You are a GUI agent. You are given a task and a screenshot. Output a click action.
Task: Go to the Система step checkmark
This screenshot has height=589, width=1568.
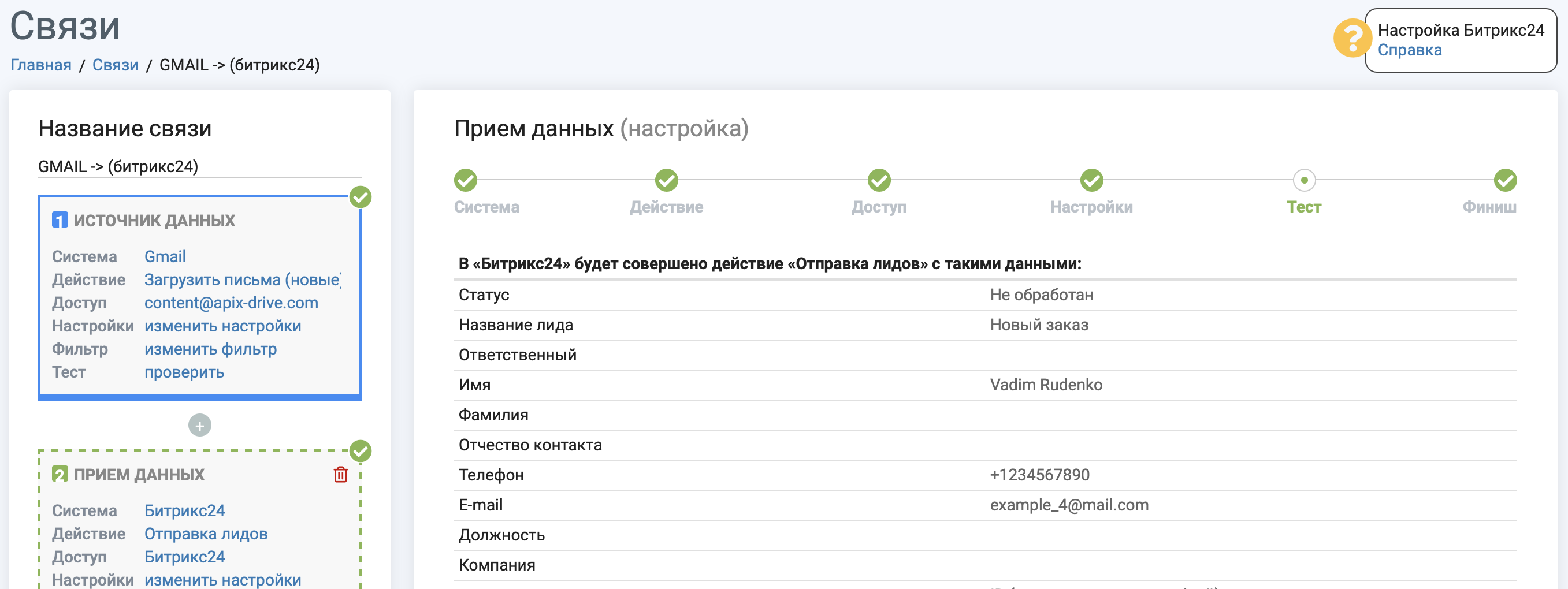click(x=466, y=180)
